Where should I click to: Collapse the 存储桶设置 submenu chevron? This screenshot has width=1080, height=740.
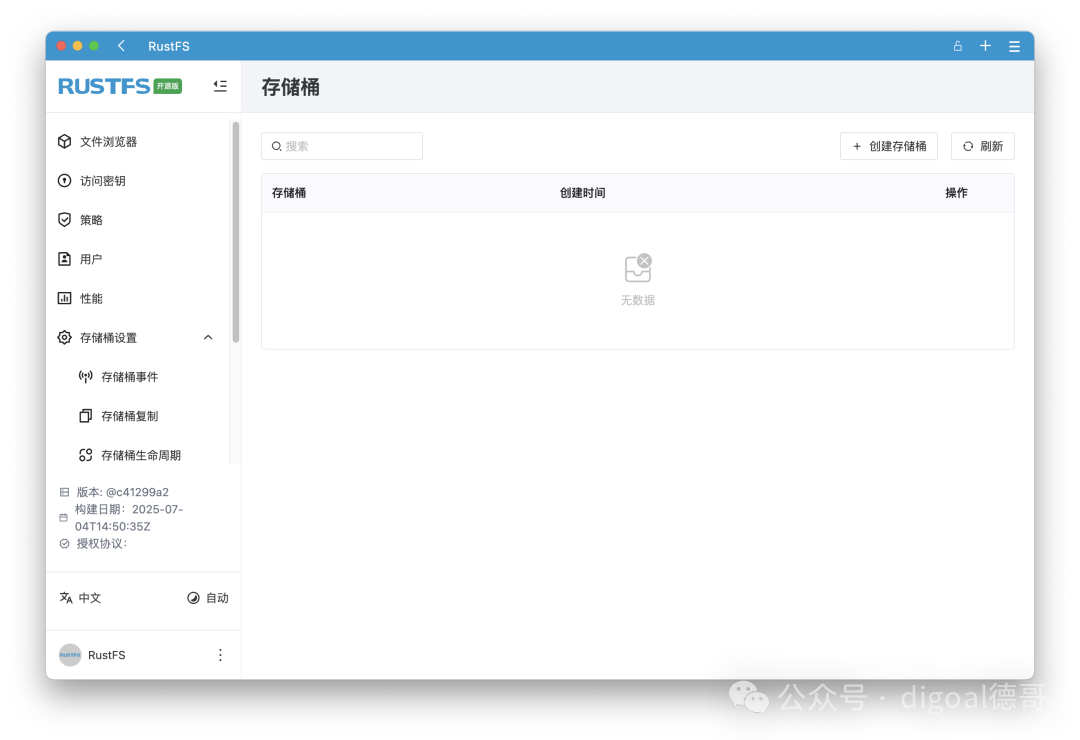pyautogui.click(x=208, y=338)
